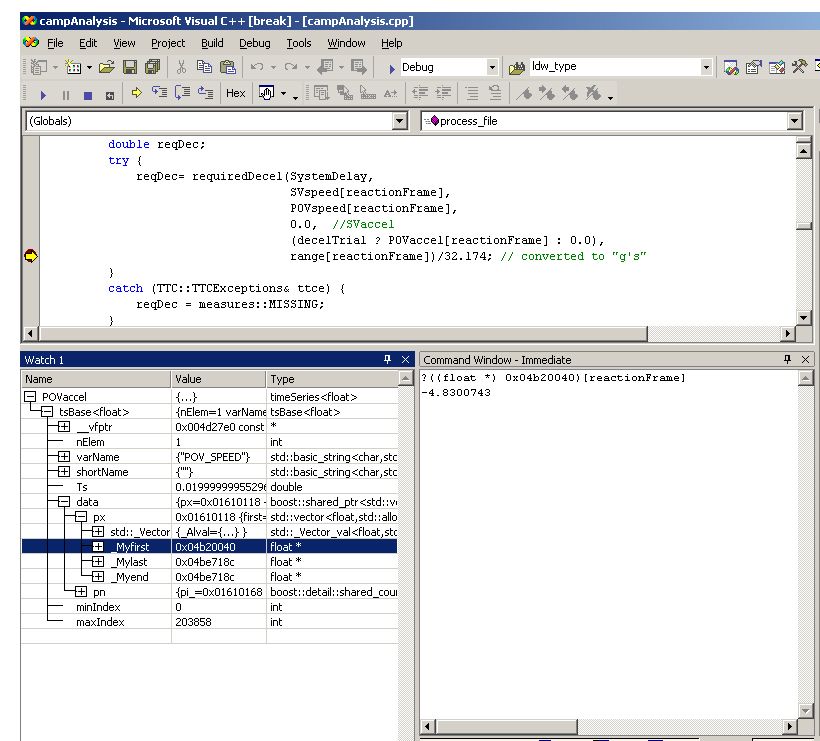Open the Debug configuration dropdown

tap(492, 67)
